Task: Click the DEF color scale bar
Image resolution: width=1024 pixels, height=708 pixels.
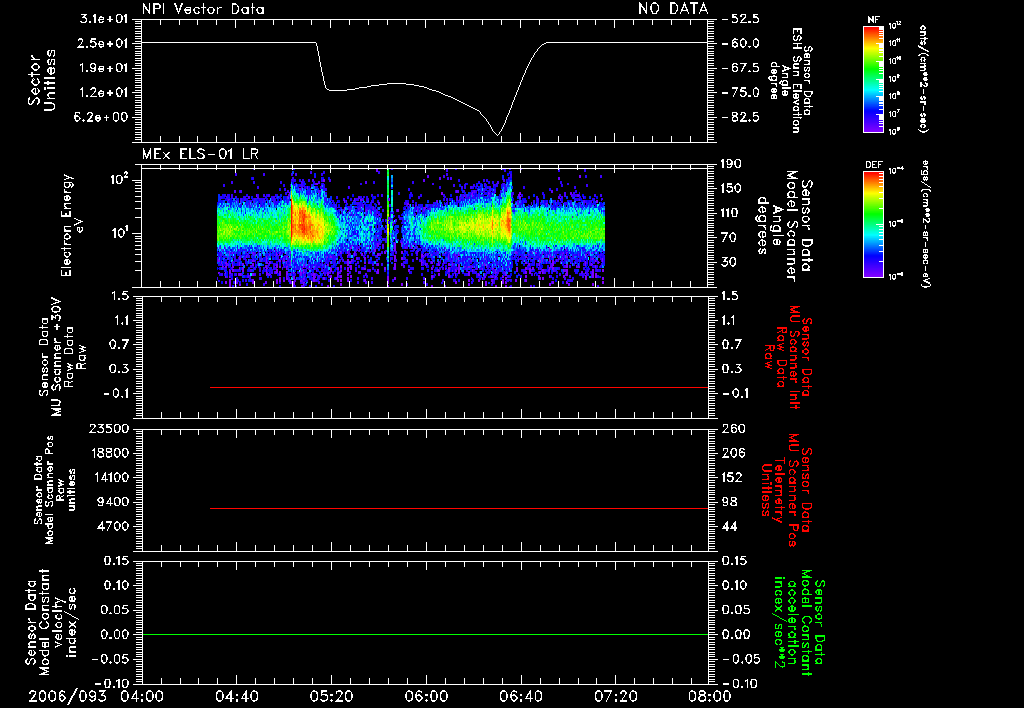Action: (x=873, y=224)
